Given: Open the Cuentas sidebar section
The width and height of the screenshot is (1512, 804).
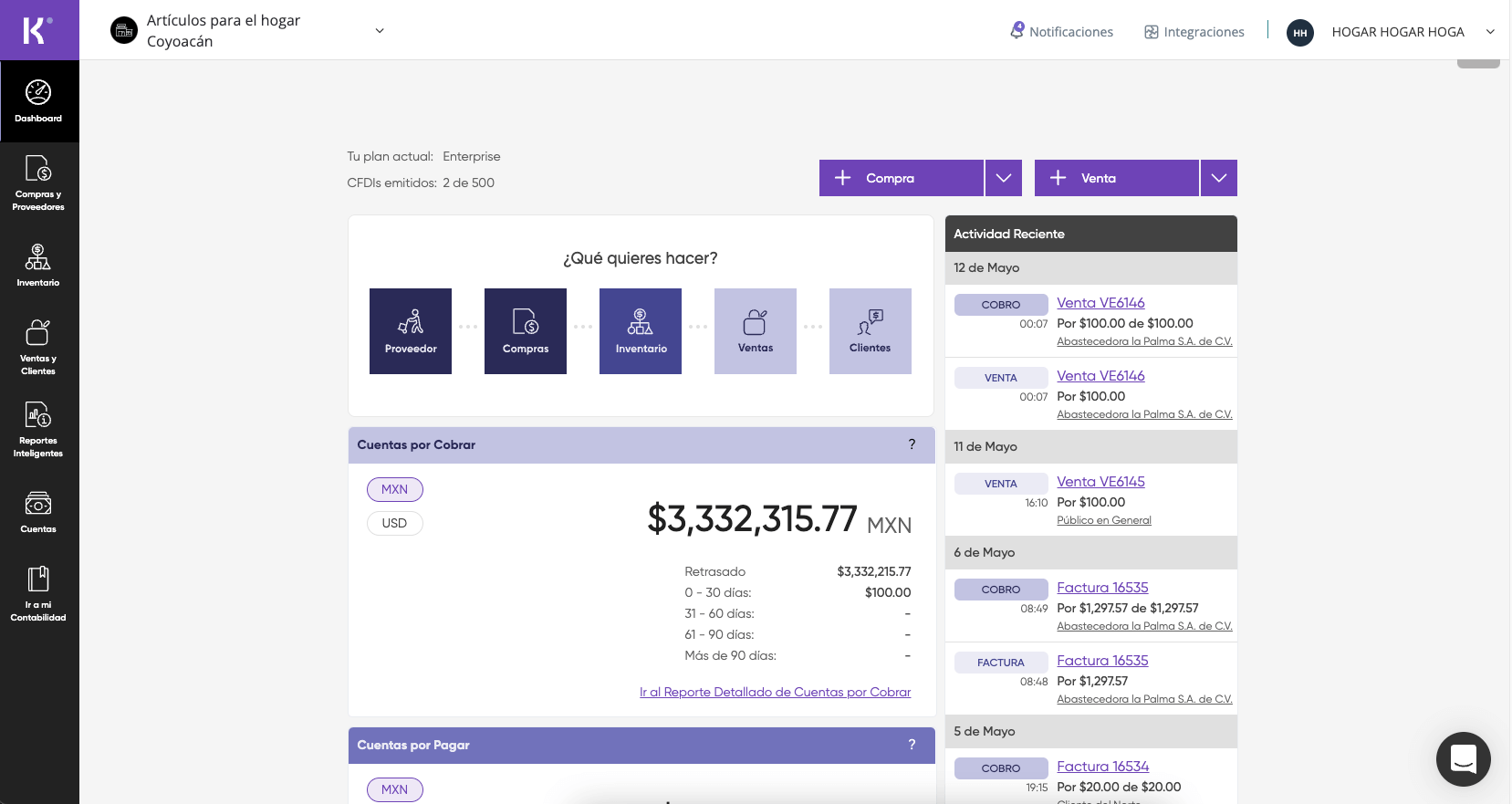Looking at the screenshot, I should (x=38, y=512).
